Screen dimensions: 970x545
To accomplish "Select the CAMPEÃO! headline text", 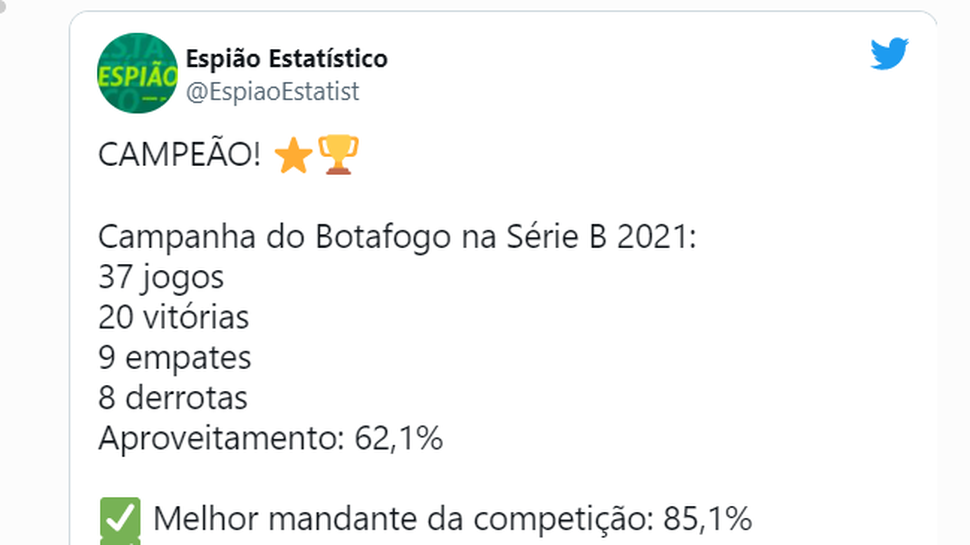I will (x=179, y=155).
